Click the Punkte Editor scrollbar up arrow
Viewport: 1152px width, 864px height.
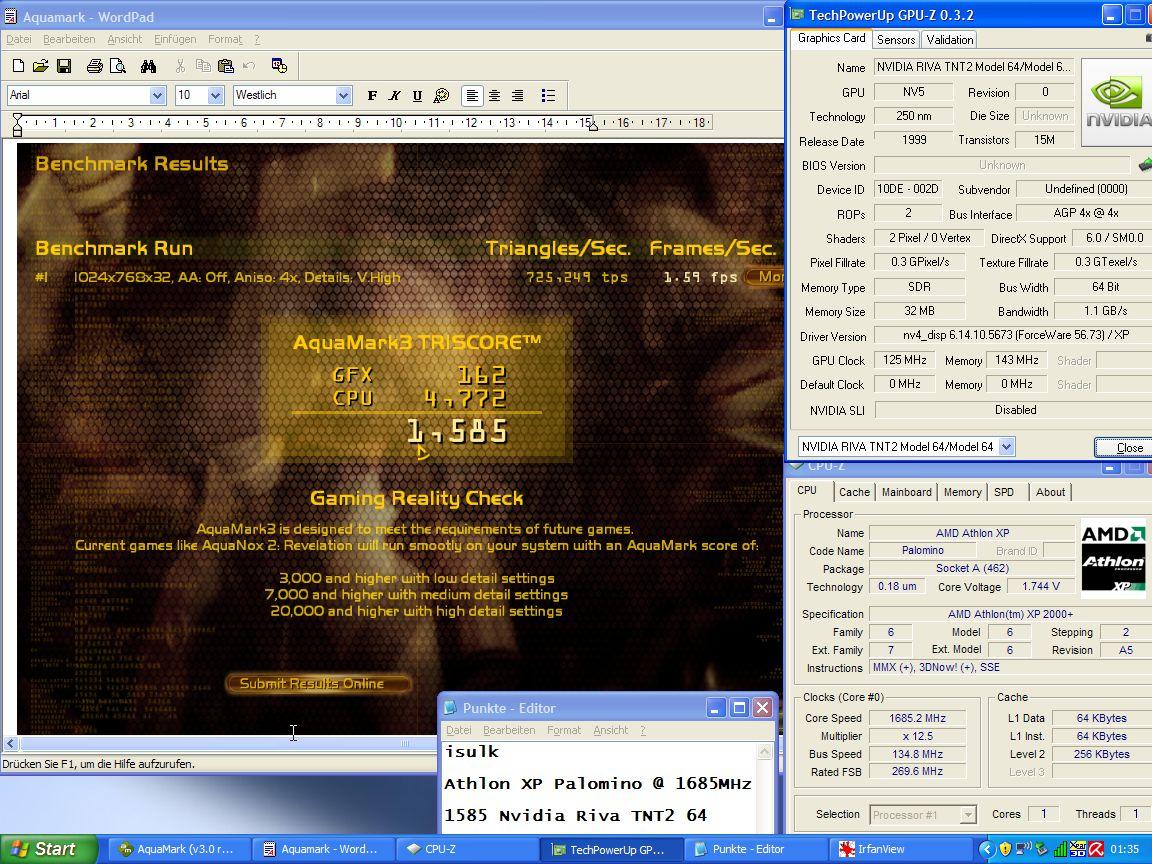click(x=765, y=752)
